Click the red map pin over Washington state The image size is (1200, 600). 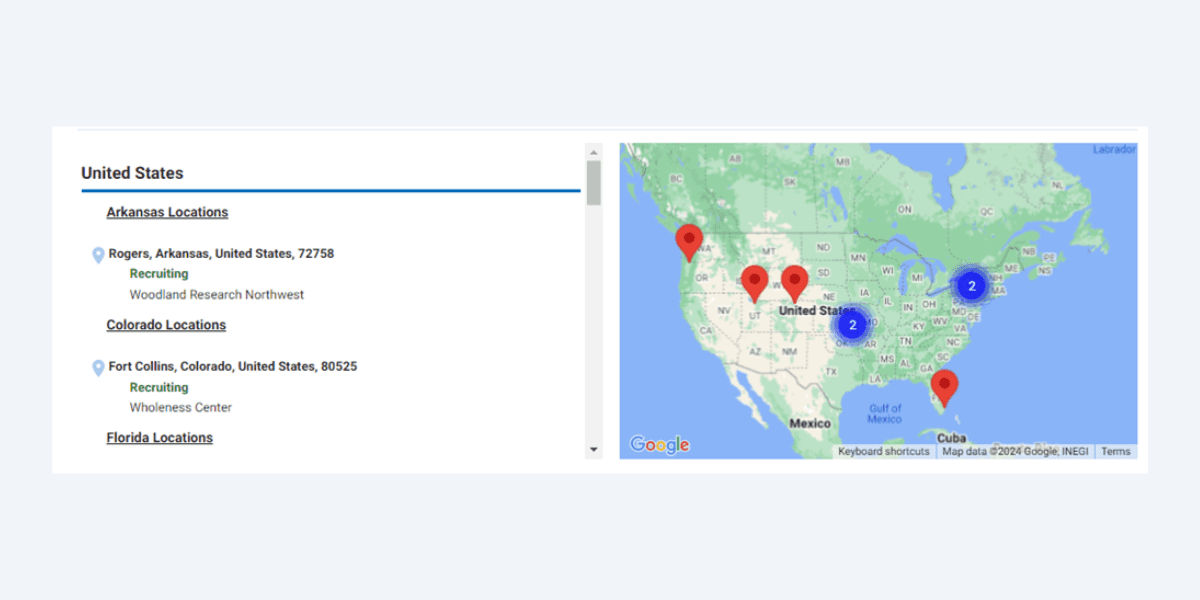click(688, 241)
